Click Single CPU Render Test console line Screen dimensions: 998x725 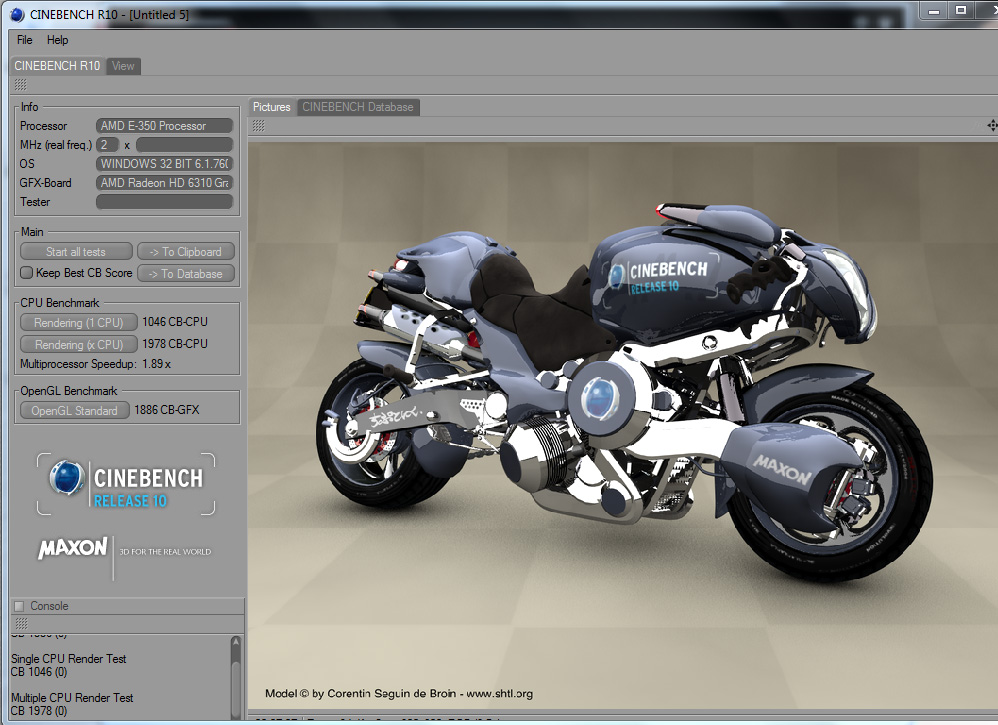[69, 659]
